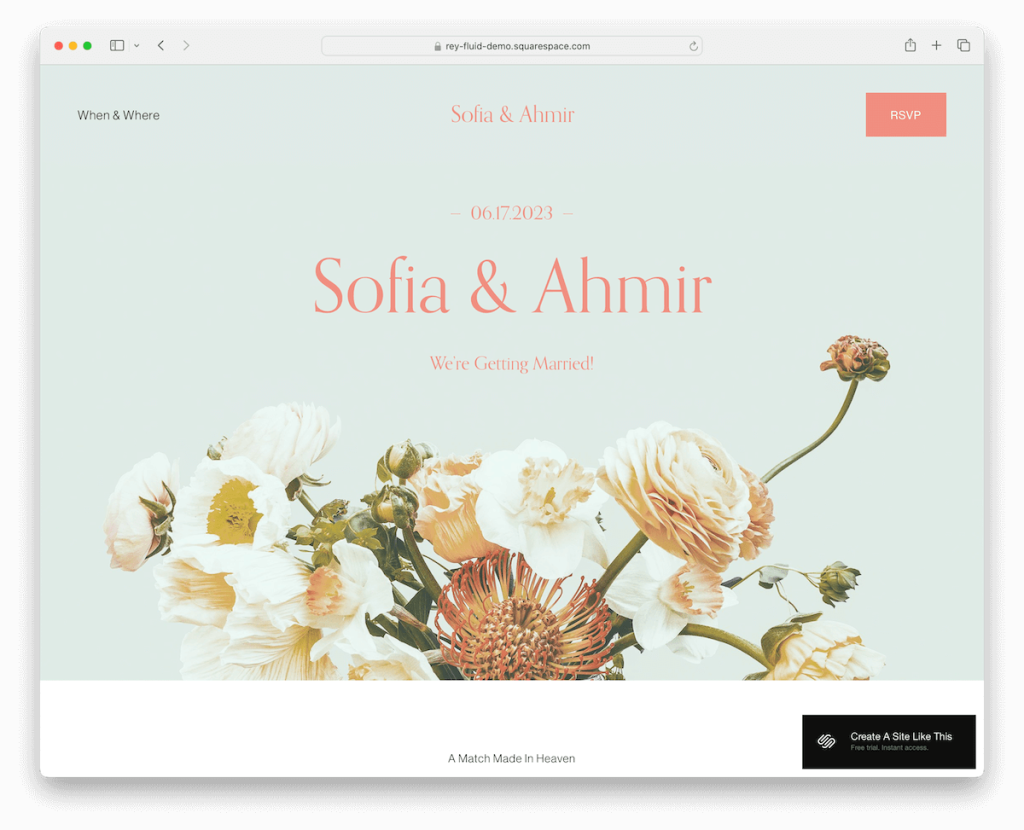Click the large Sofia & Ahmir headline
The height and width of the screenshot is (830, 1024).
[512, 286]
